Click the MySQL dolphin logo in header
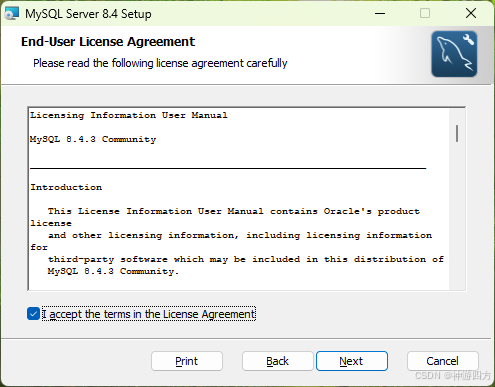The height and width of the screenshot is (387, 495). 454,54
